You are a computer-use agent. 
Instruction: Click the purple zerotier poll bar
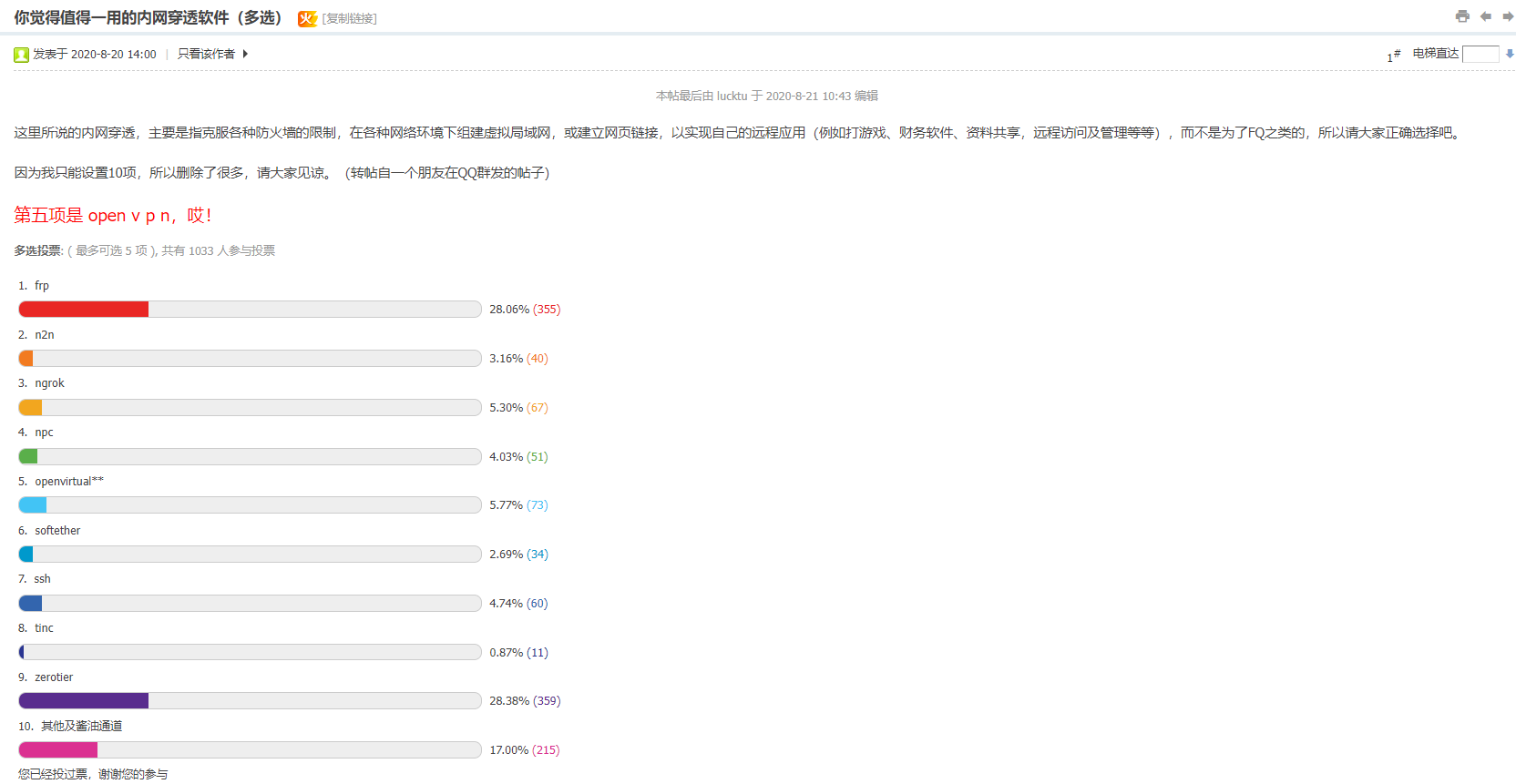click(84, 701)
